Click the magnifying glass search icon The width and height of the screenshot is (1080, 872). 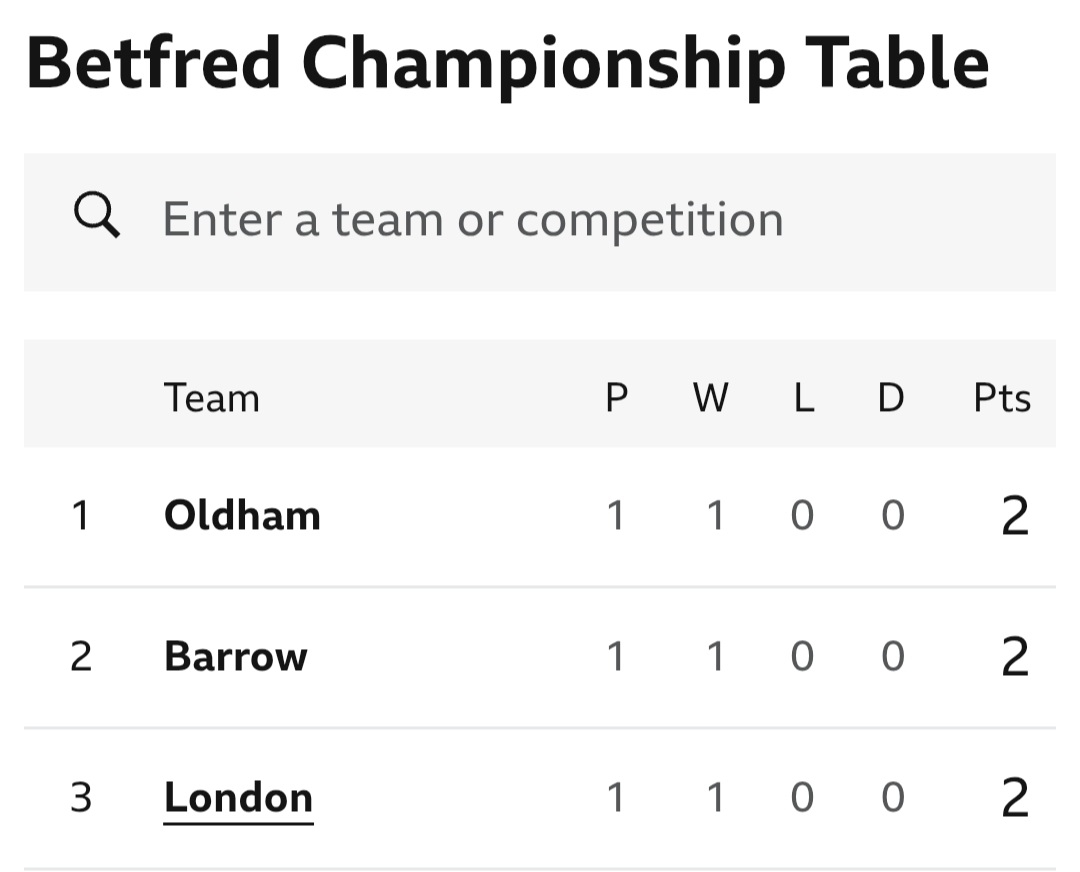97,216
